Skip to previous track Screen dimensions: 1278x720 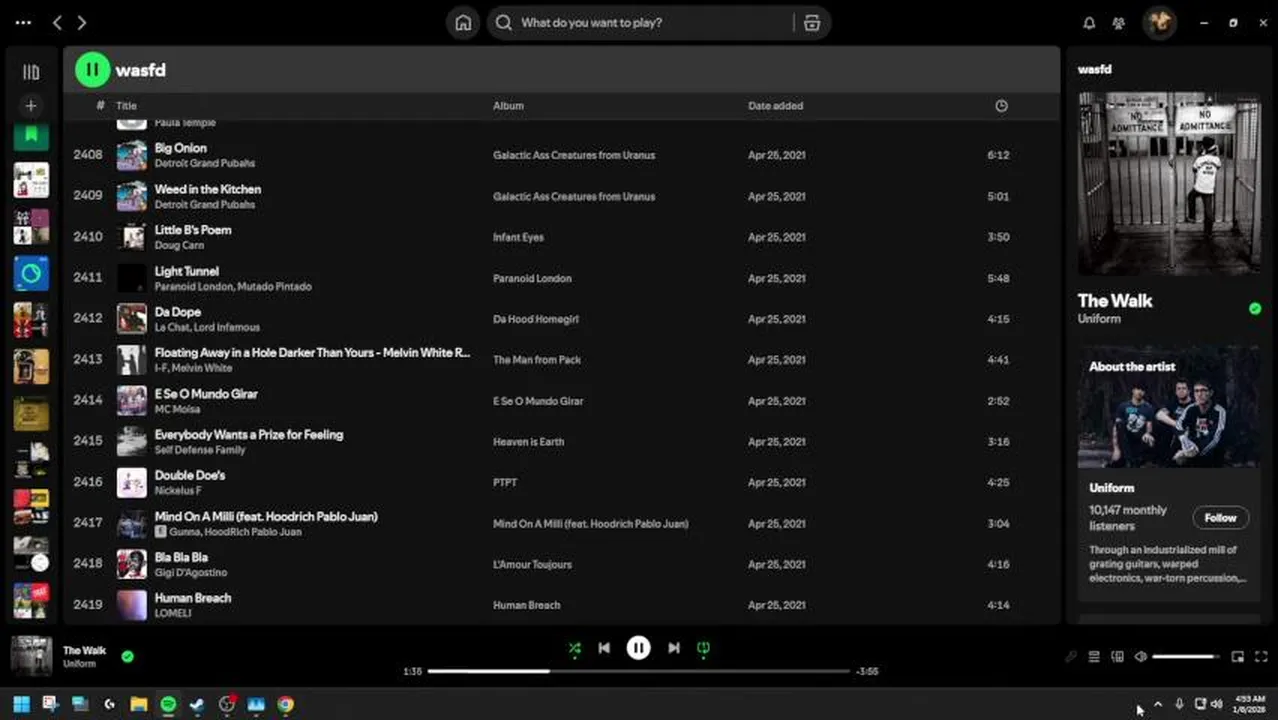click(604, 648)
